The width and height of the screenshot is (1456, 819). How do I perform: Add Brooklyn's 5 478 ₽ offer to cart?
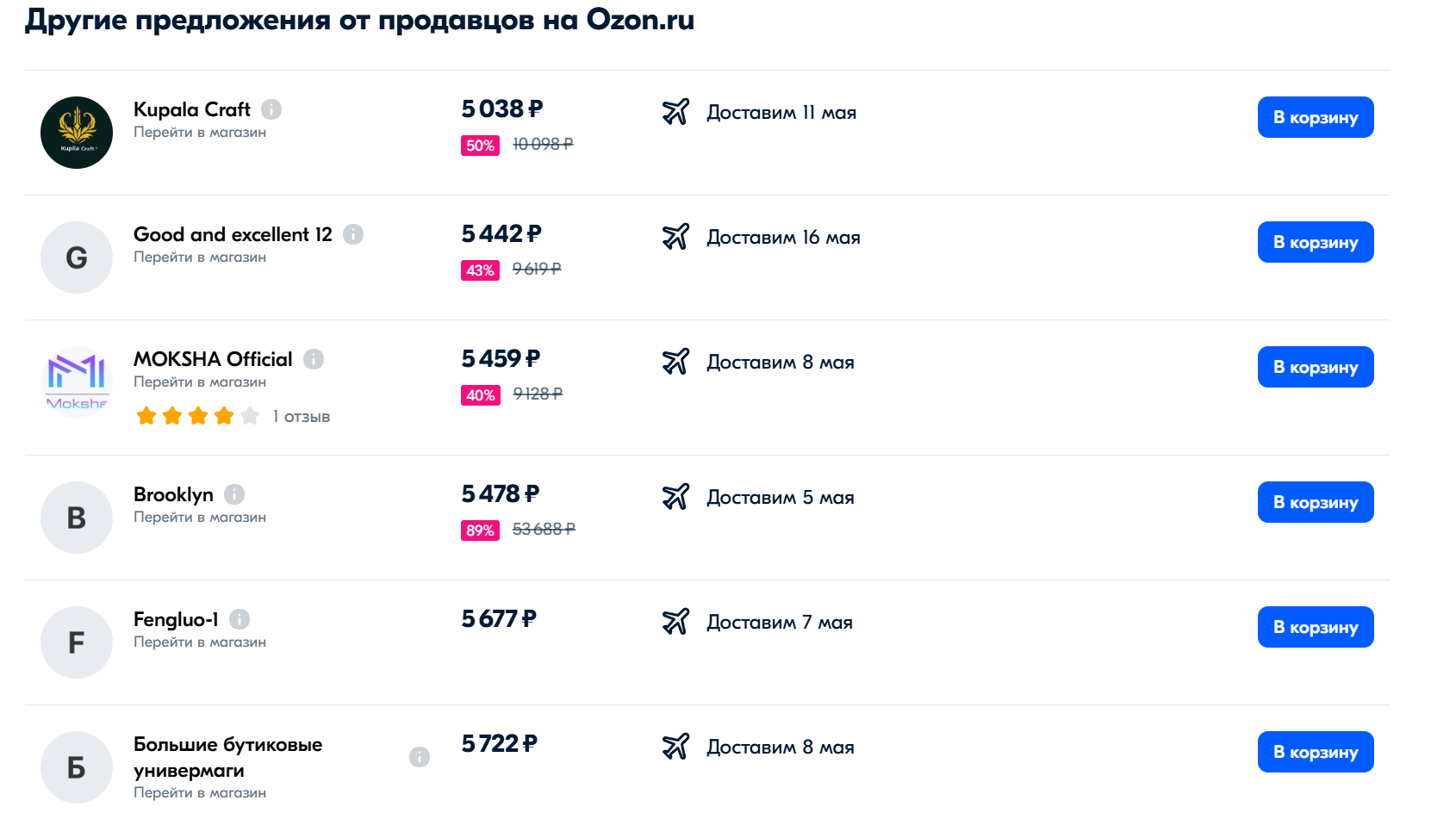click(x=1316, y=502)
